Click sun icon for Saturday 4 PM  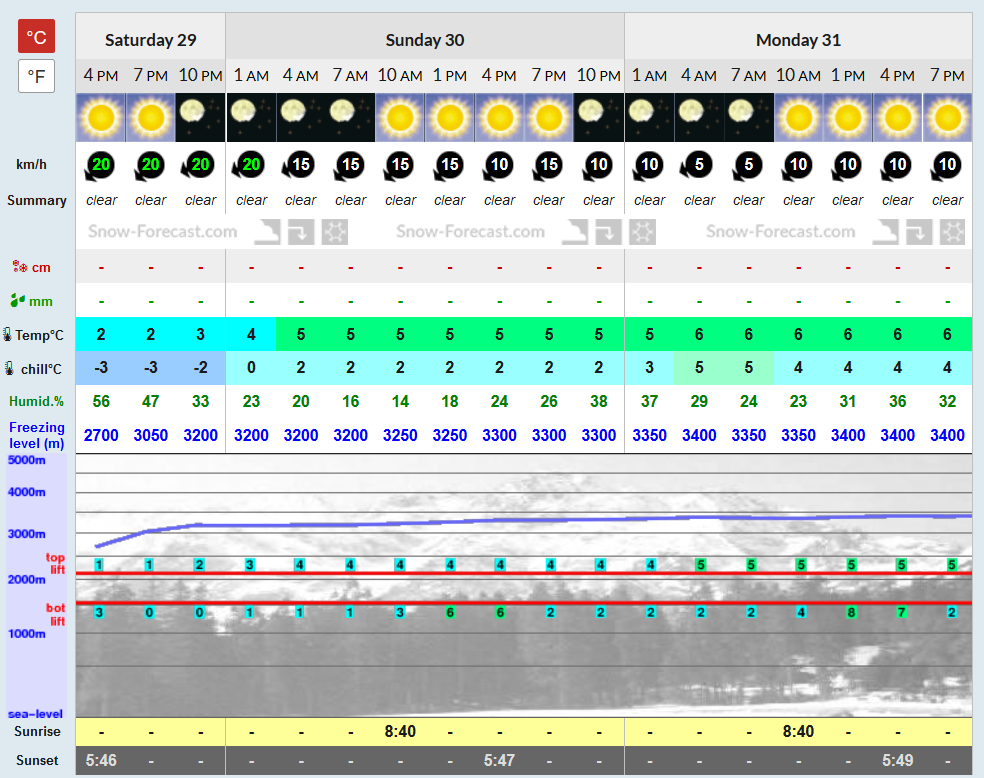click(101, 117)
